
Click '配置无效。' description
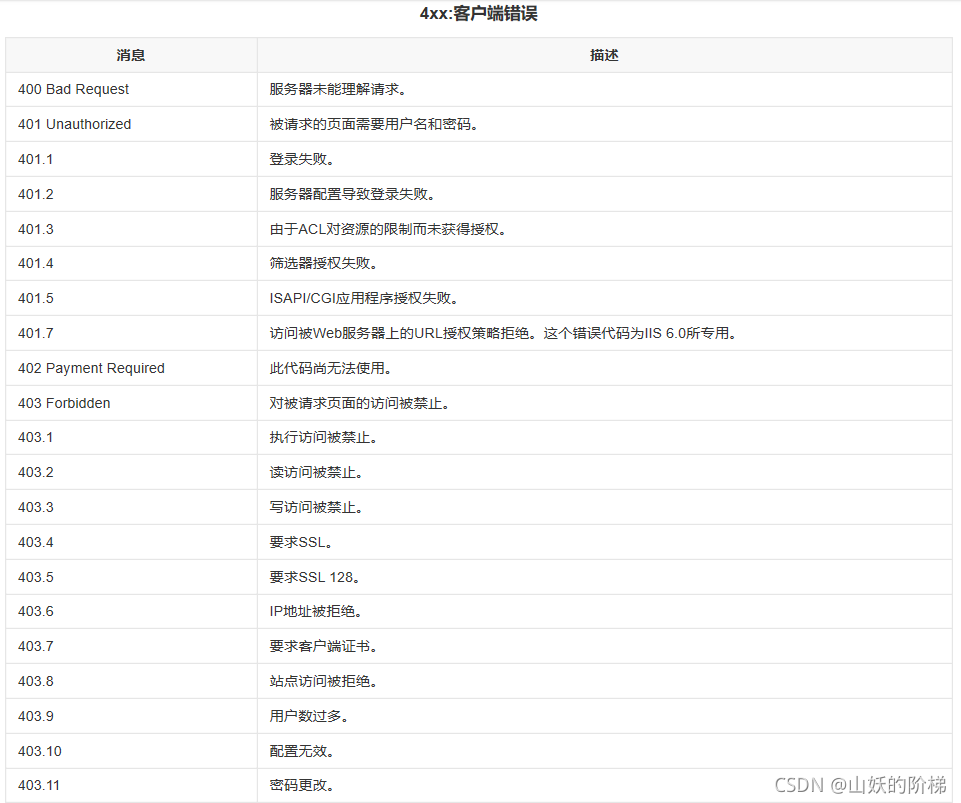coord(302,752)
